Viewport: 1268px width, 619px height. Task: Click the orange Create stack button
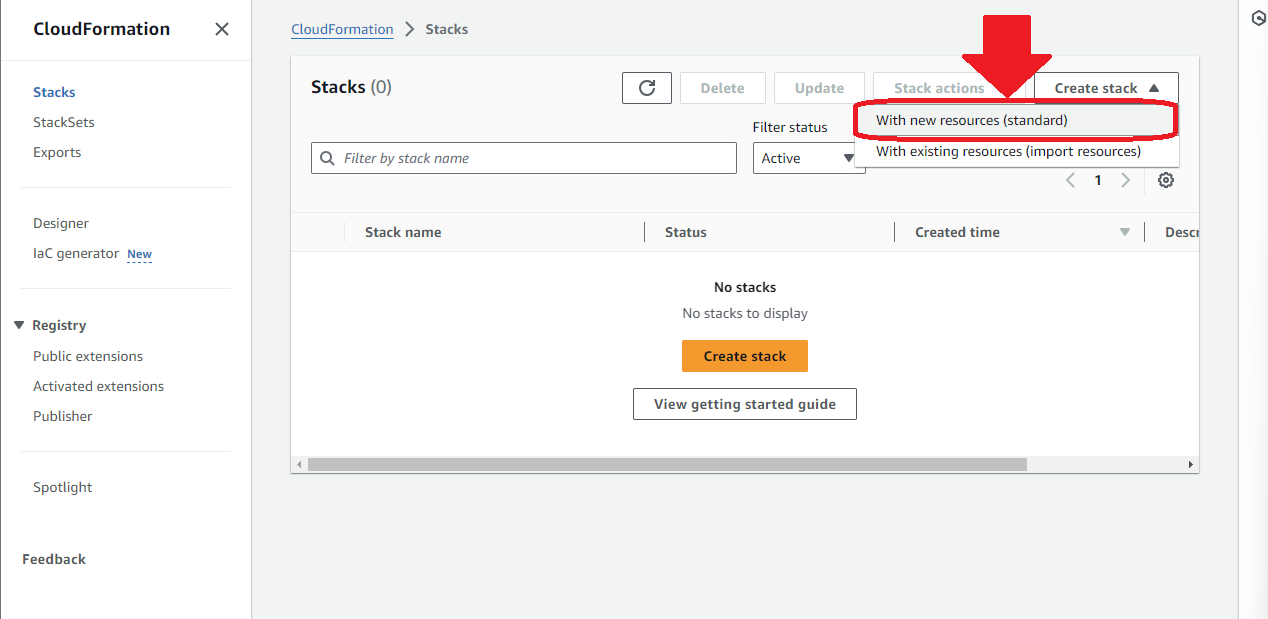coord(745,356)
